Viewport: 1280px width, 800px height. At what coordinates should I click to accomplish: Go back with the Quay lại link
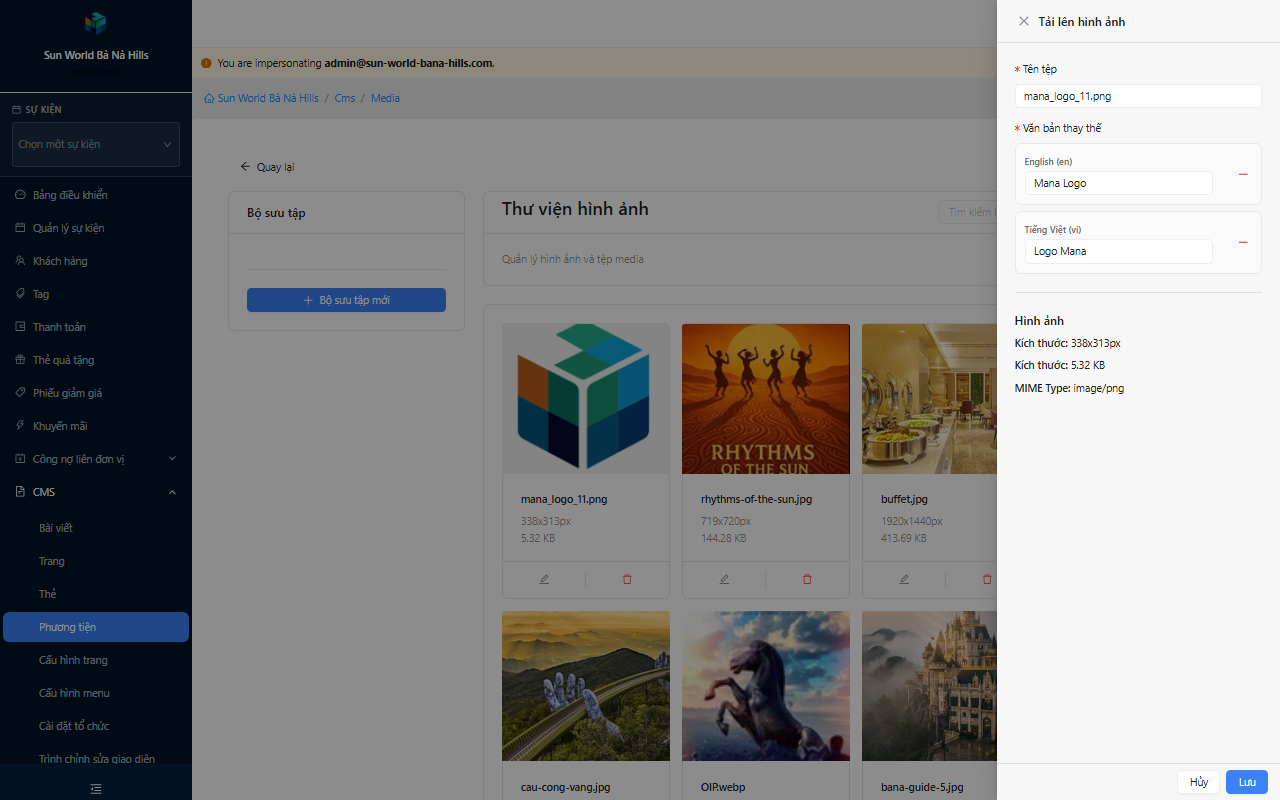coord(267,167)
